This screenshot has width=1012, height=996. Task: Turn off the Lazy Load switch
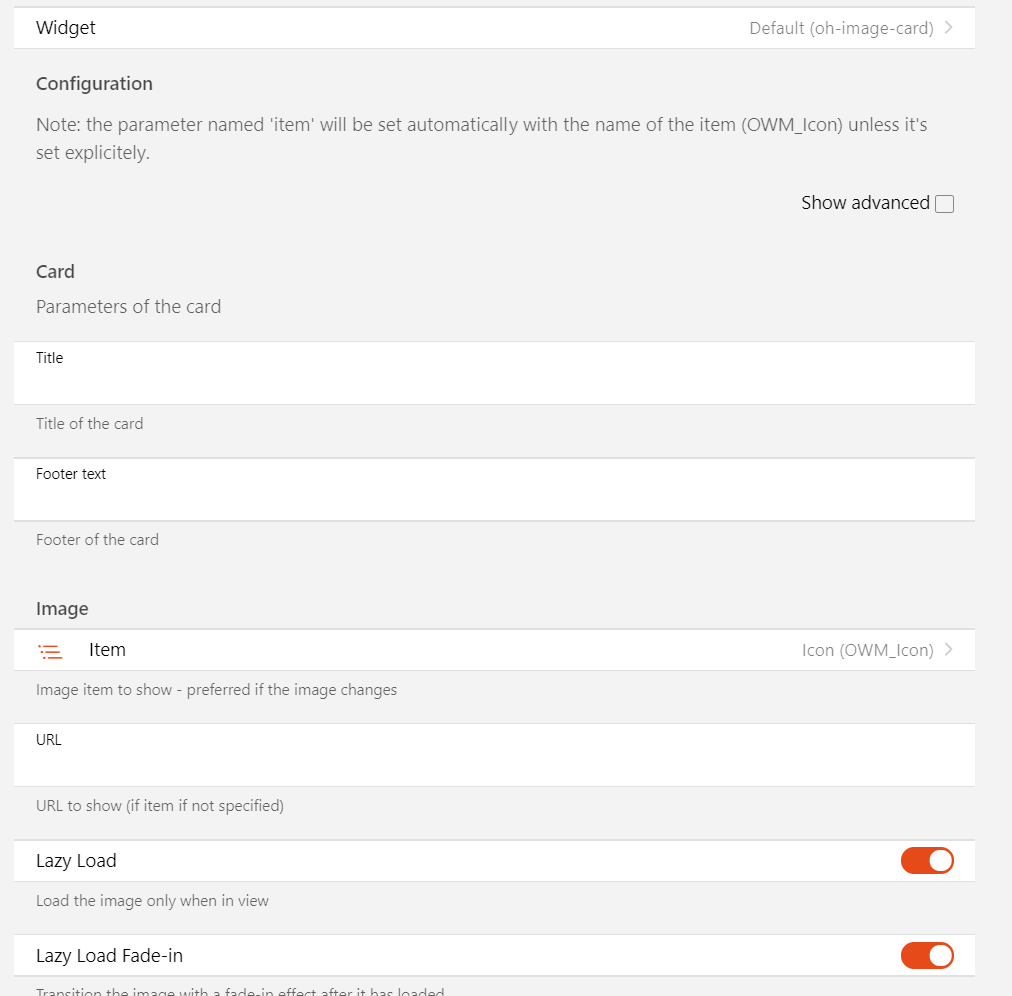(x=927, y=861)
